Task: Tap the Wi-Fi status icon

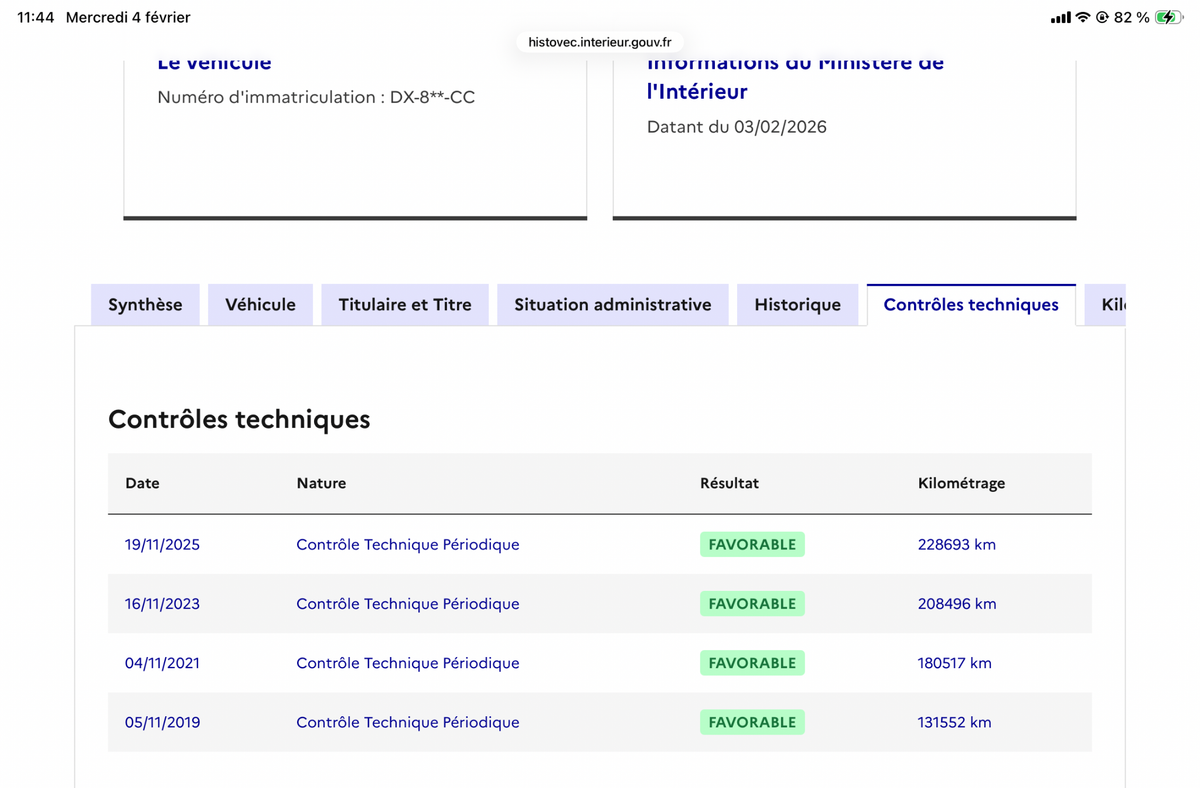Action: click(x=1082, y=17)
